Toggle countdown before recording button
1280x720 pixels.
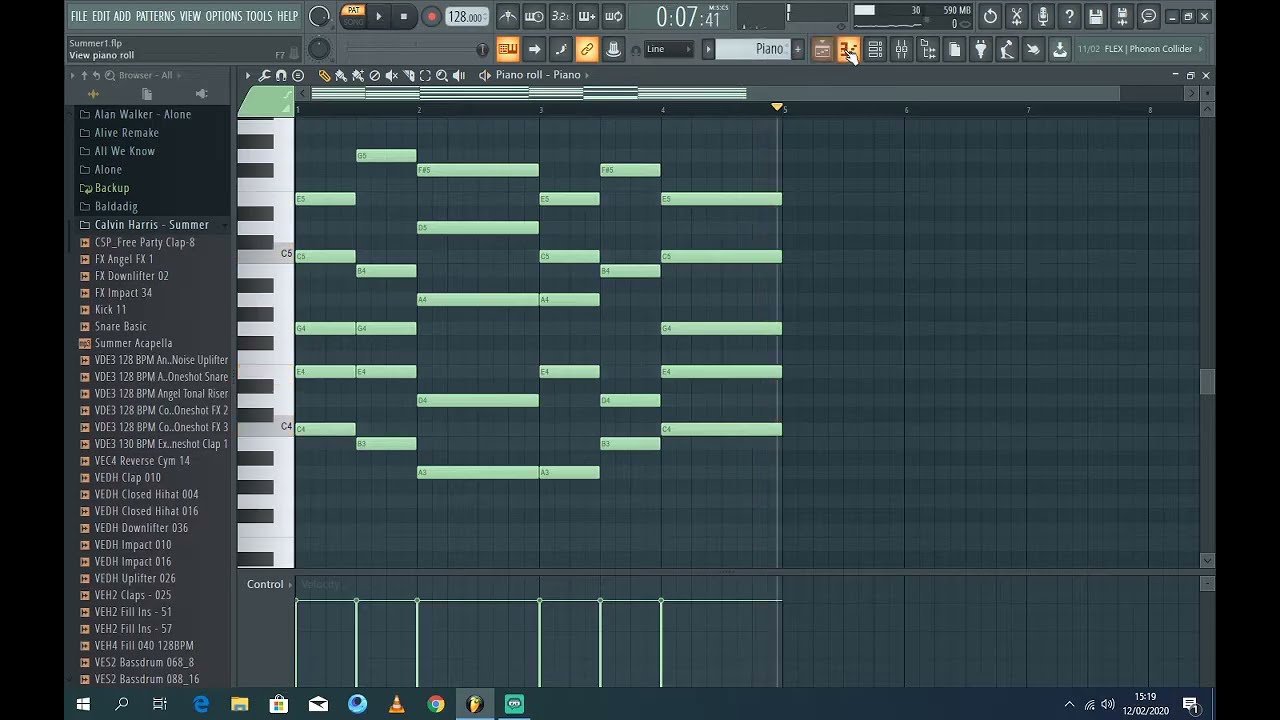pyautogui.click(x=560, y=16)
